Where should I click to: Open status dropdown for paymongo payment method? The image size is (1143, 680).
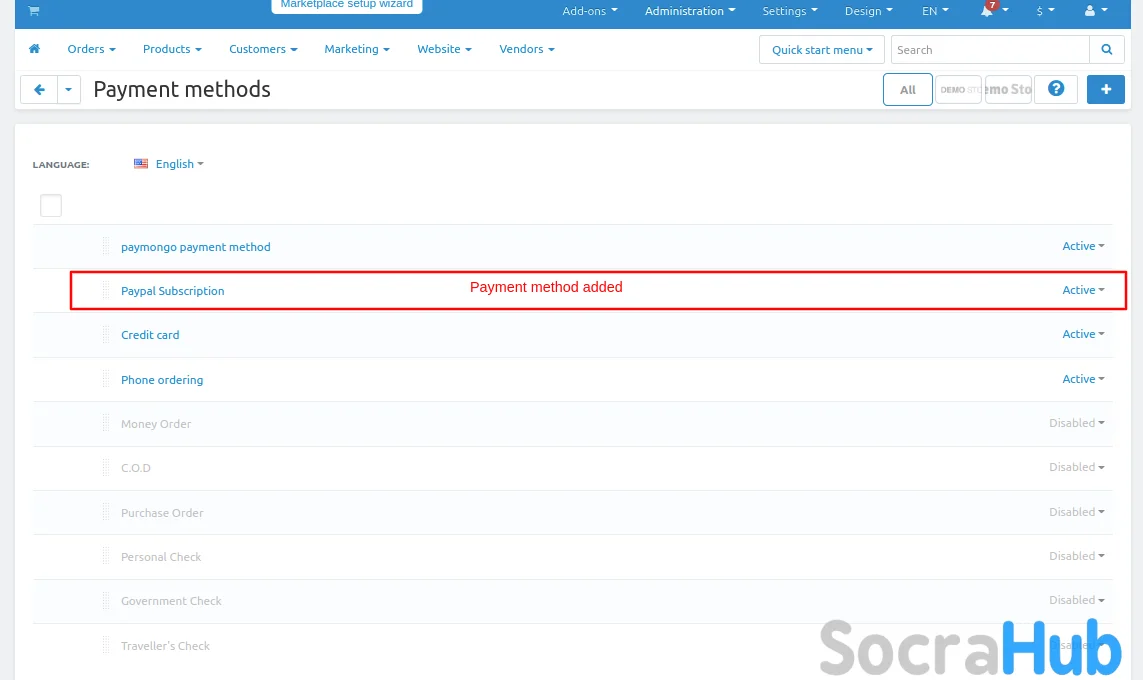(x=1083, y=246)
